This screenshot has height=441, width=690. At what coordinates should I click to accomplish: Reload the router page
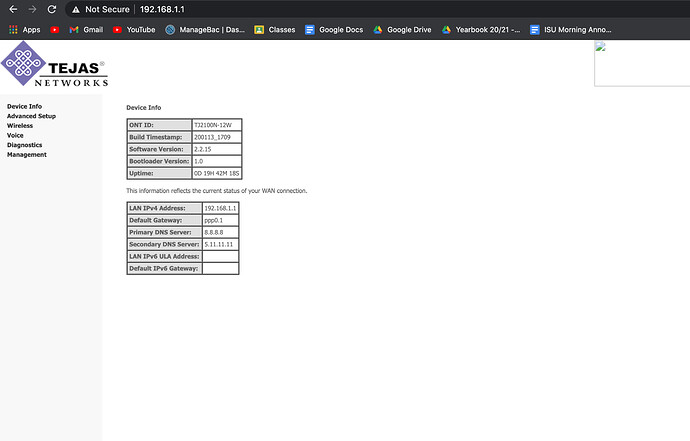tap(53, 9)
